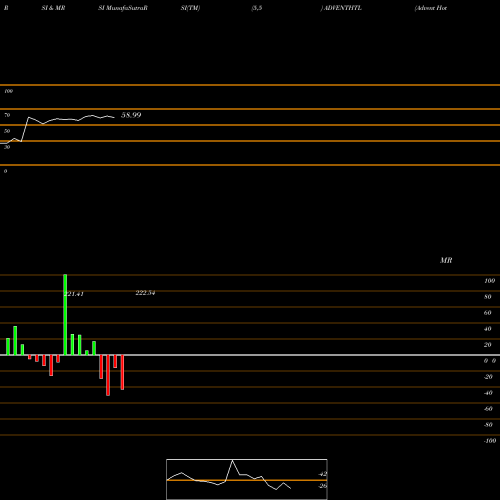Click the -100 label on the MR axis
Viewport: 500px width, 500px height.
490,441
